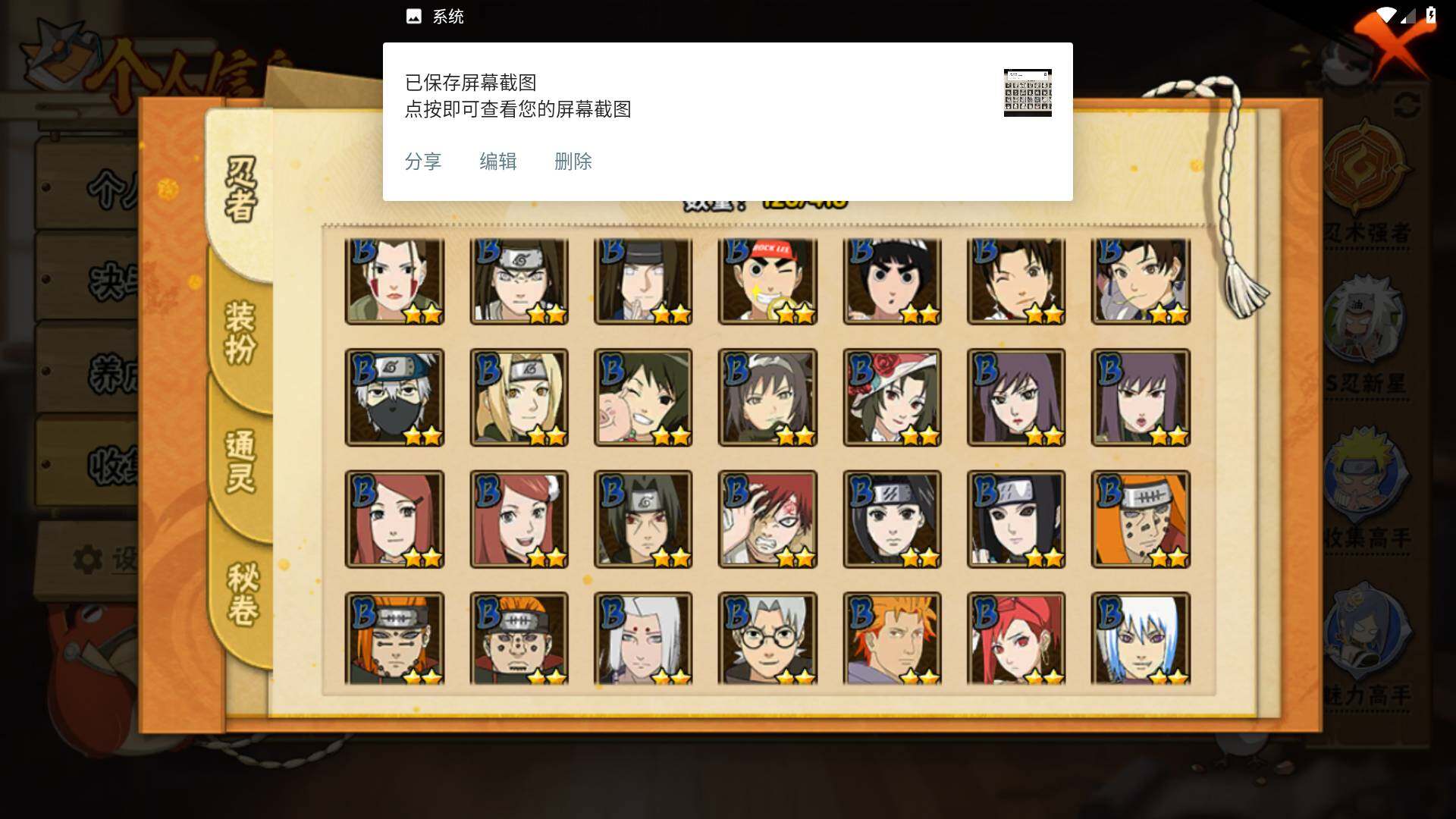
Task: Tap 分享 in the screenshot notification
Action: [423, 162]
